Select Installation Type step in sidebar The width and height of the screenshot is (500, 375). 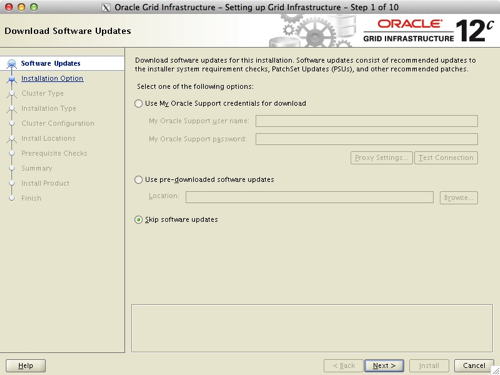pos(49,108)
